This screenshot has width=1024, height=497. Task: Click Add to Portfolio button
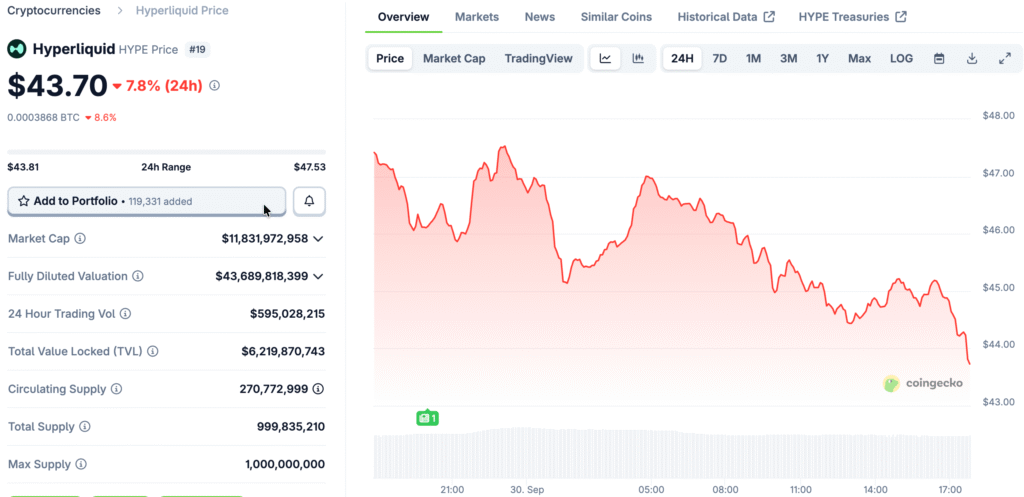pos(147,201)
